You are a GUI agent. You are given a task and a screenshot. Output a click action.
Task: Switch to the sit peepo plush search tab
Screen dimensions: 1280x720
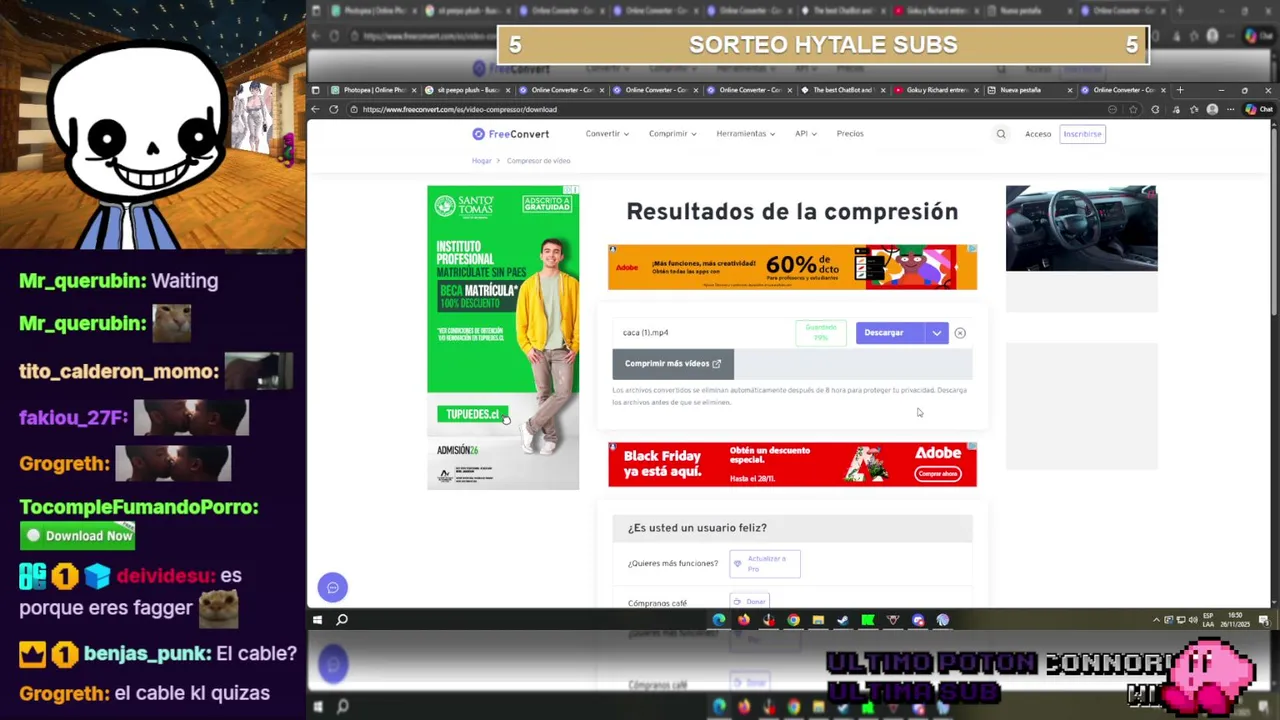[x=466, y=90]
